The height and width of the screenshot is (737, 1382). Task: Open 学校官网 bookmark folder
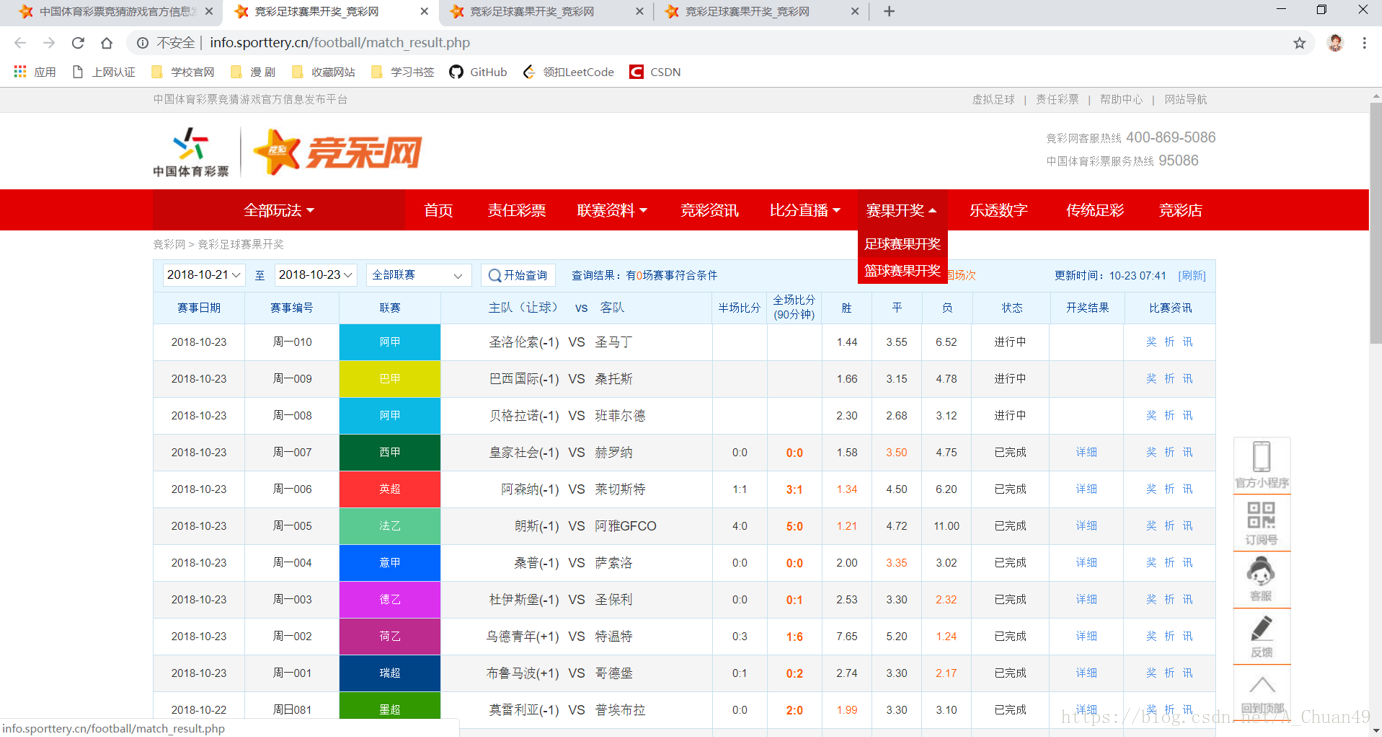click(x=182, y=72)
